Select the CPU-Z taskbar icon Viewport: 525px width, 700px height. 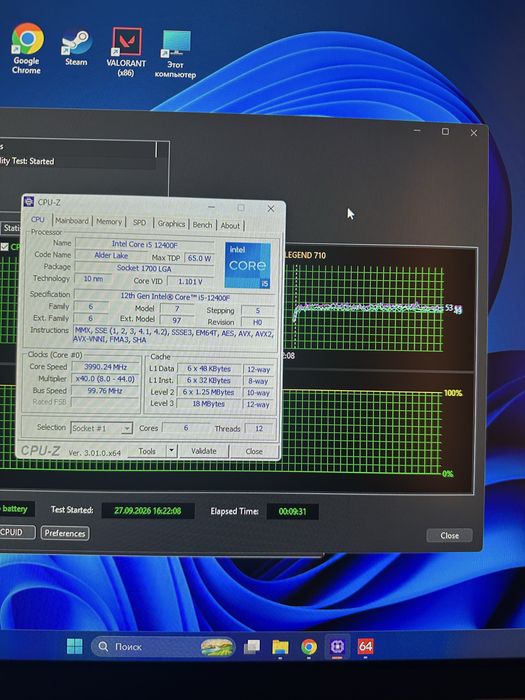pos(337,646)
